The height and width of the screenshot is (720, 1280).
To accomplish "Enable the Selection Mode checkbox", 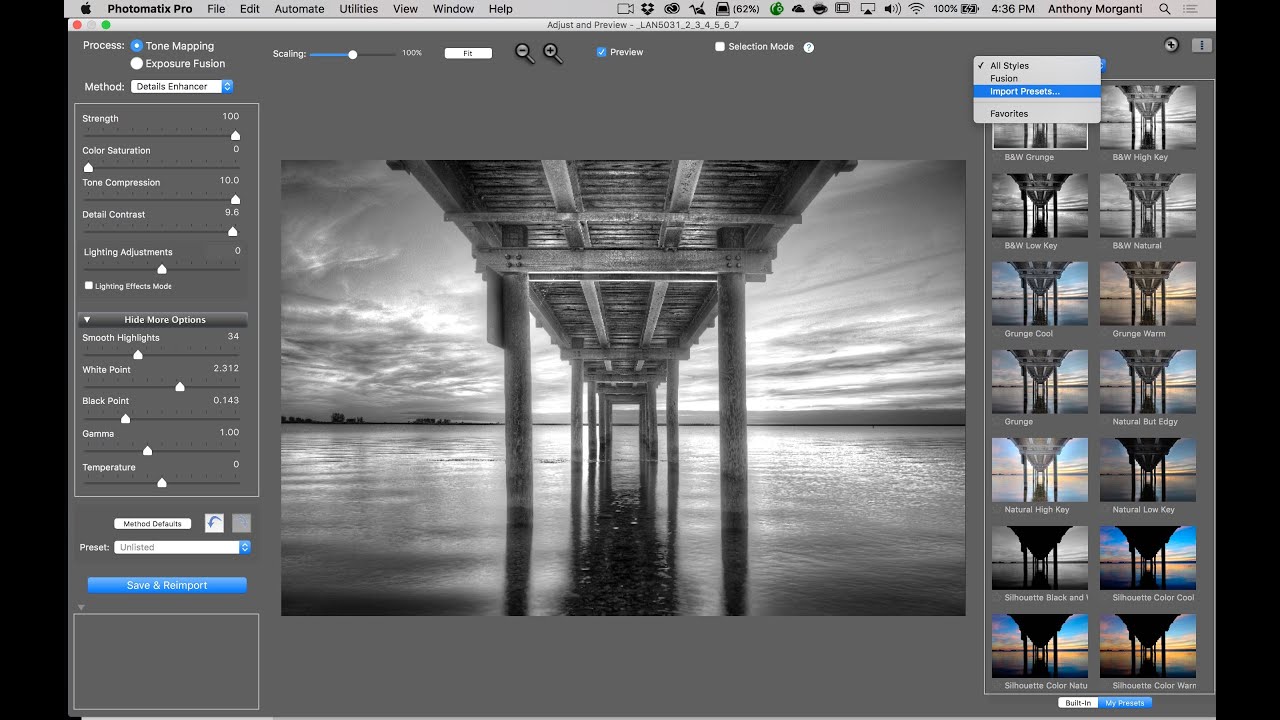I will (x=719, y=47).
